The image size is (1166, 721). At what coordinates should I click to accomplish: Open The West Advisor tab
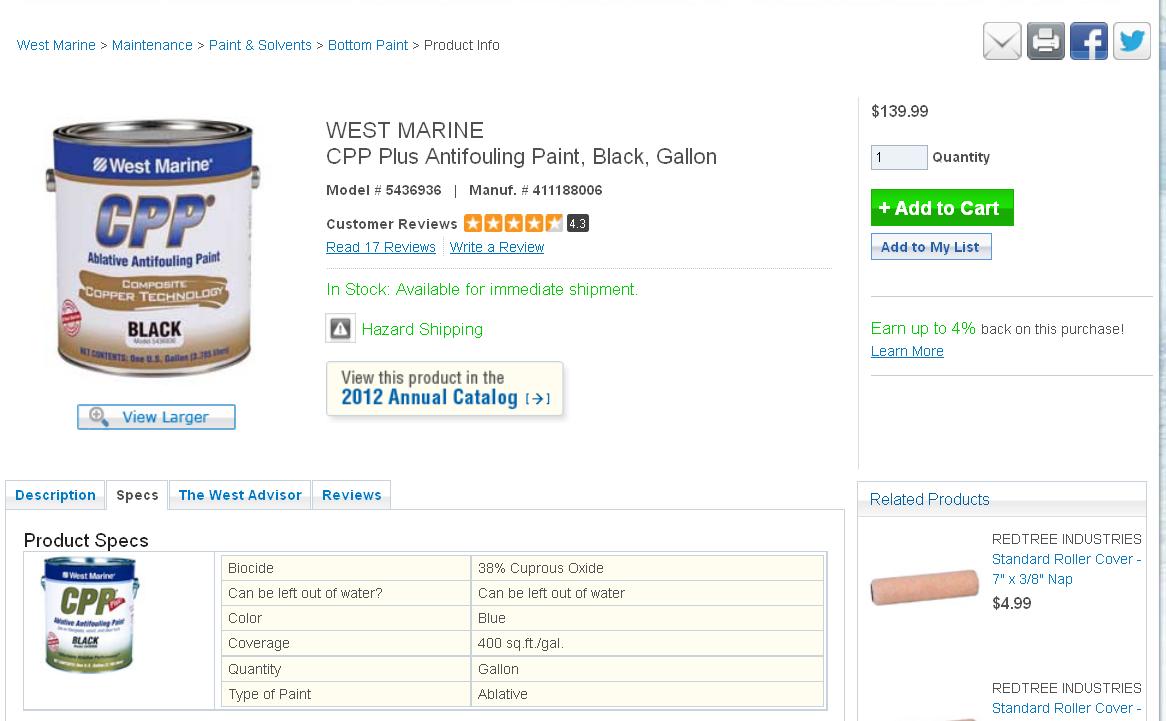click(x=240, y=495)
